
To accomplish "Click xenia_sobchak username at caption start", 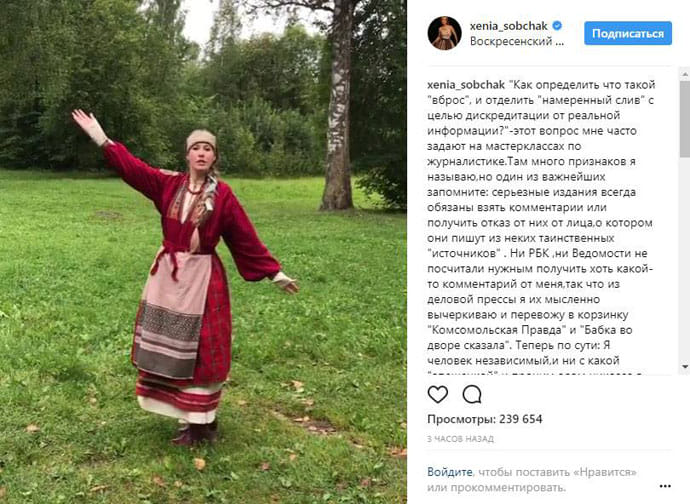I will point(466,85).
